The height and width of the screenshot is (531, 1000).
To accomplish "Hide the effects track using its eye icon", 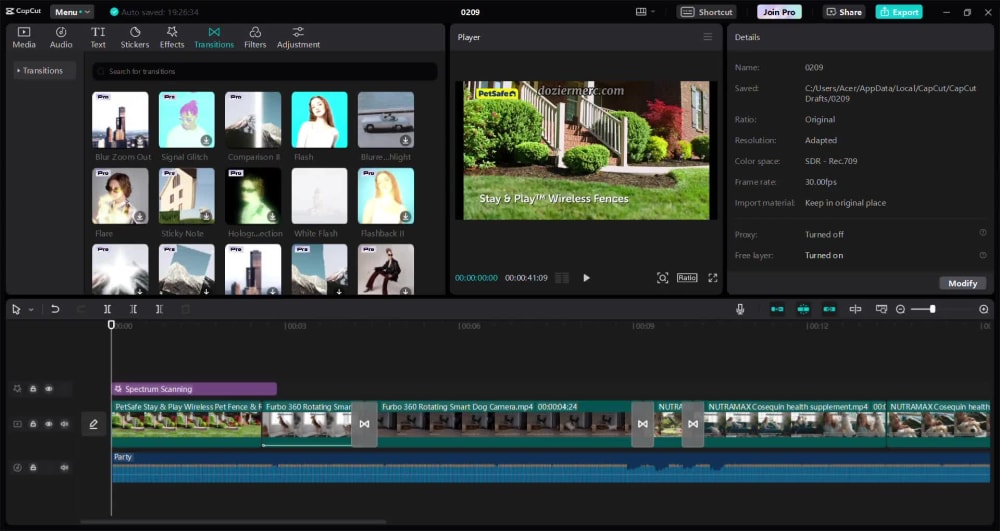I will pos(49,389).
